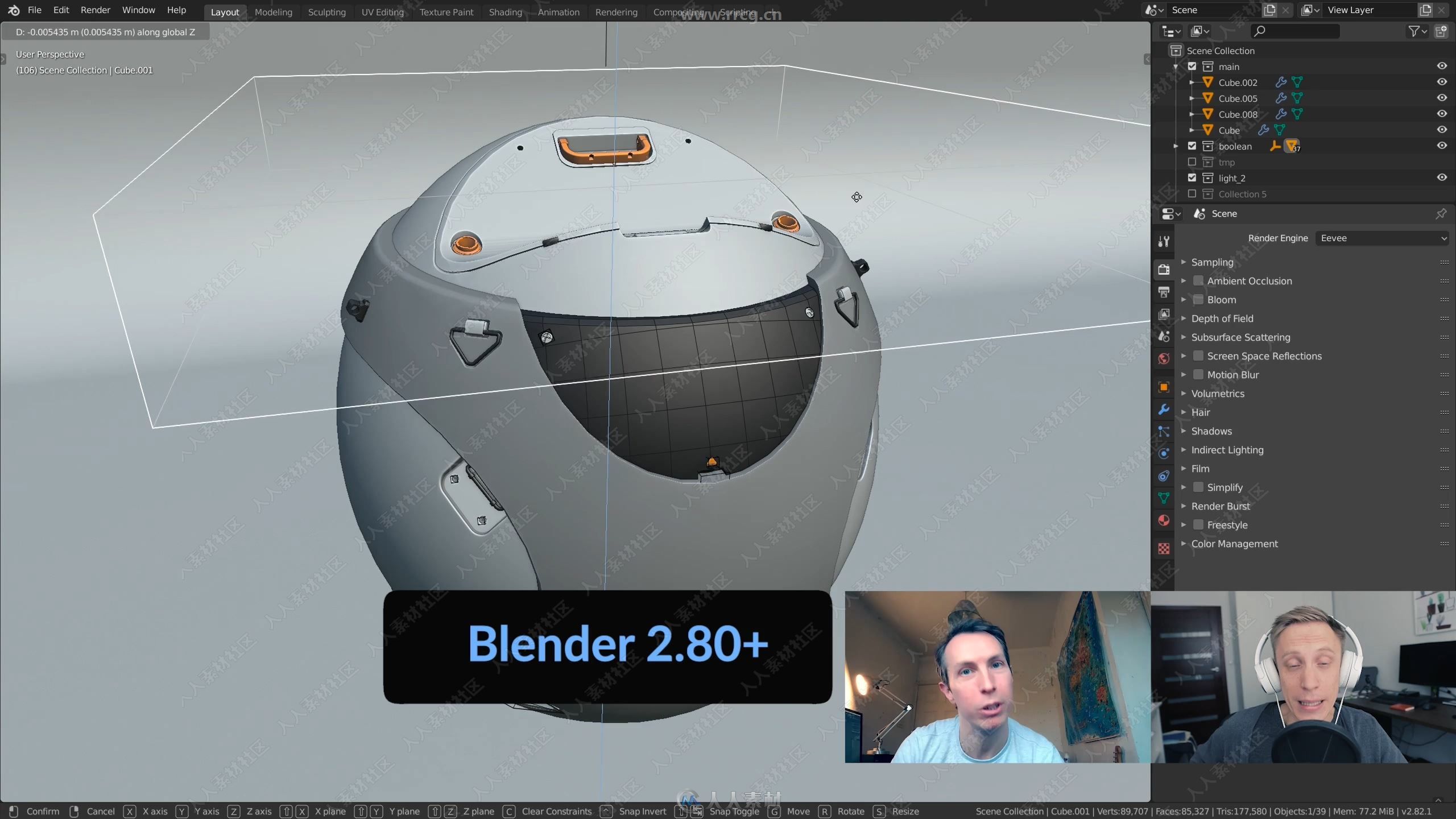
Task: Open the Tool properties tab
Action: 1164,241
